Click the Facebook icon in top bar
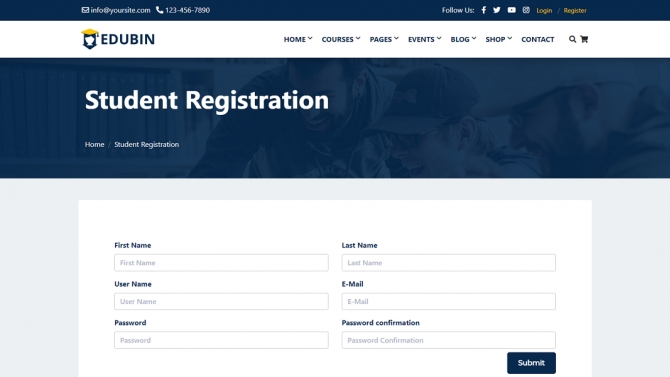The width and height of the screenshot is (670, 377). click(483, 10)
